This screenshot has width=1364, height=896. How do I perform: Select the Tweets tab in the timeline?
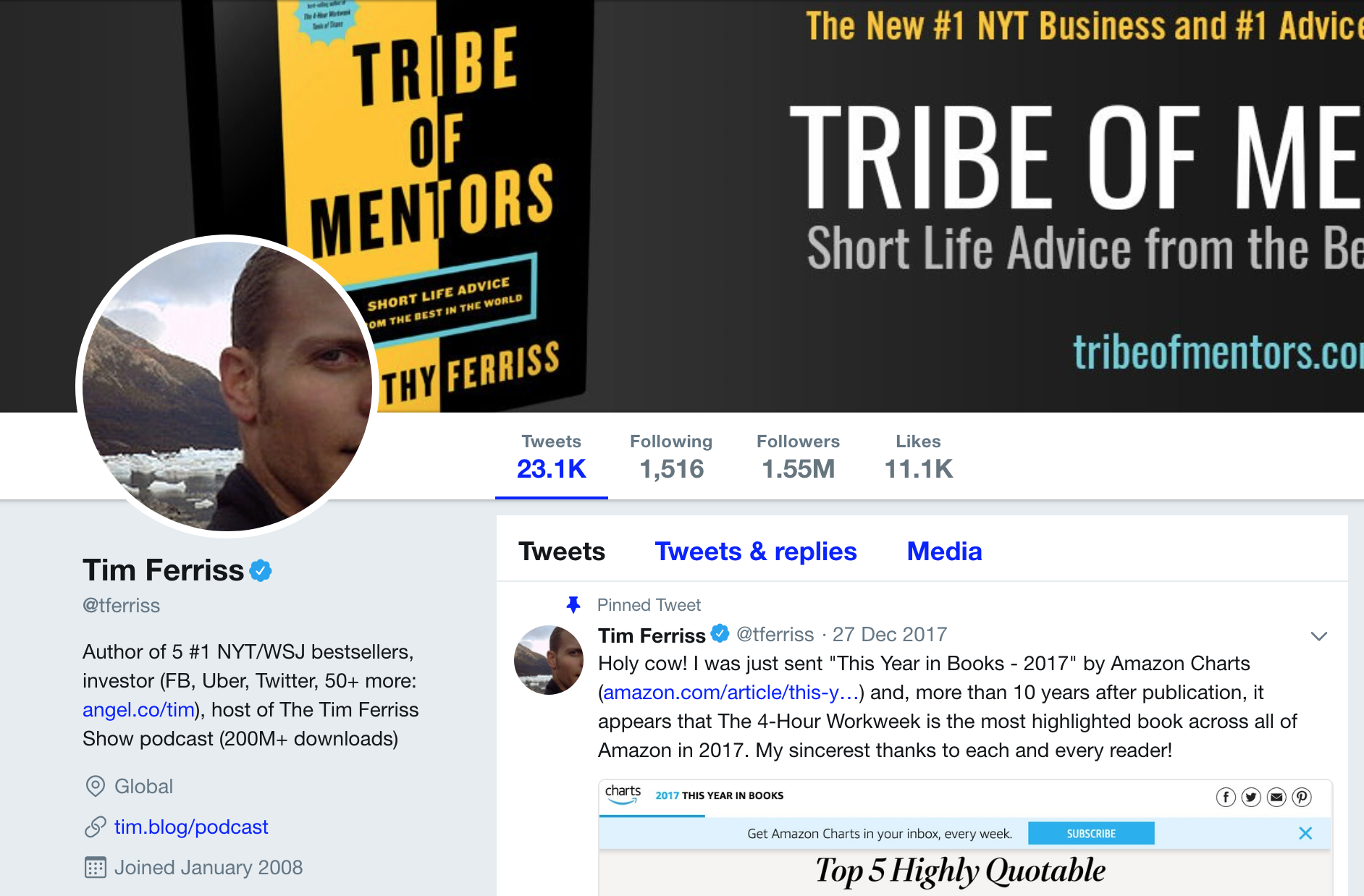(562, 551)
